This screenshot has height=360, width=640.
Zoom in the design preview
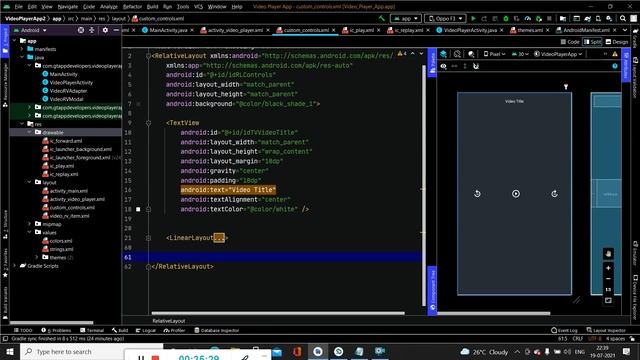point(608,268)
